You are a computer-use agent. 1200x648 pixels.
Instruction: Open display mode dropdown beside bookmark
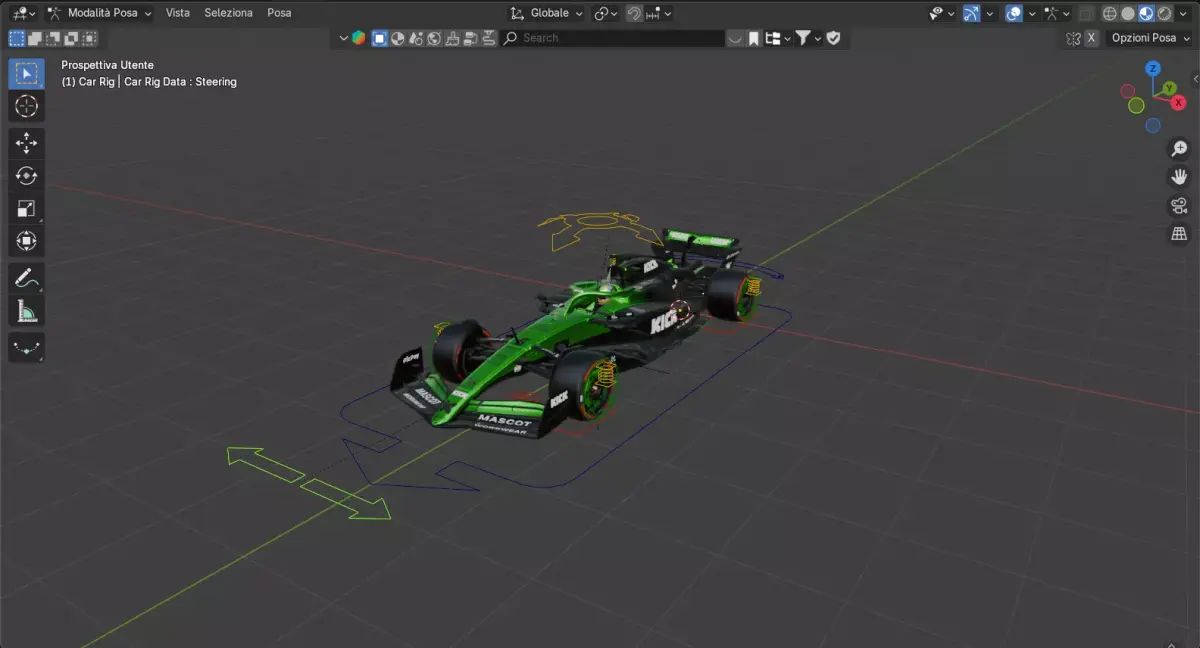click(x=777, y=38)
